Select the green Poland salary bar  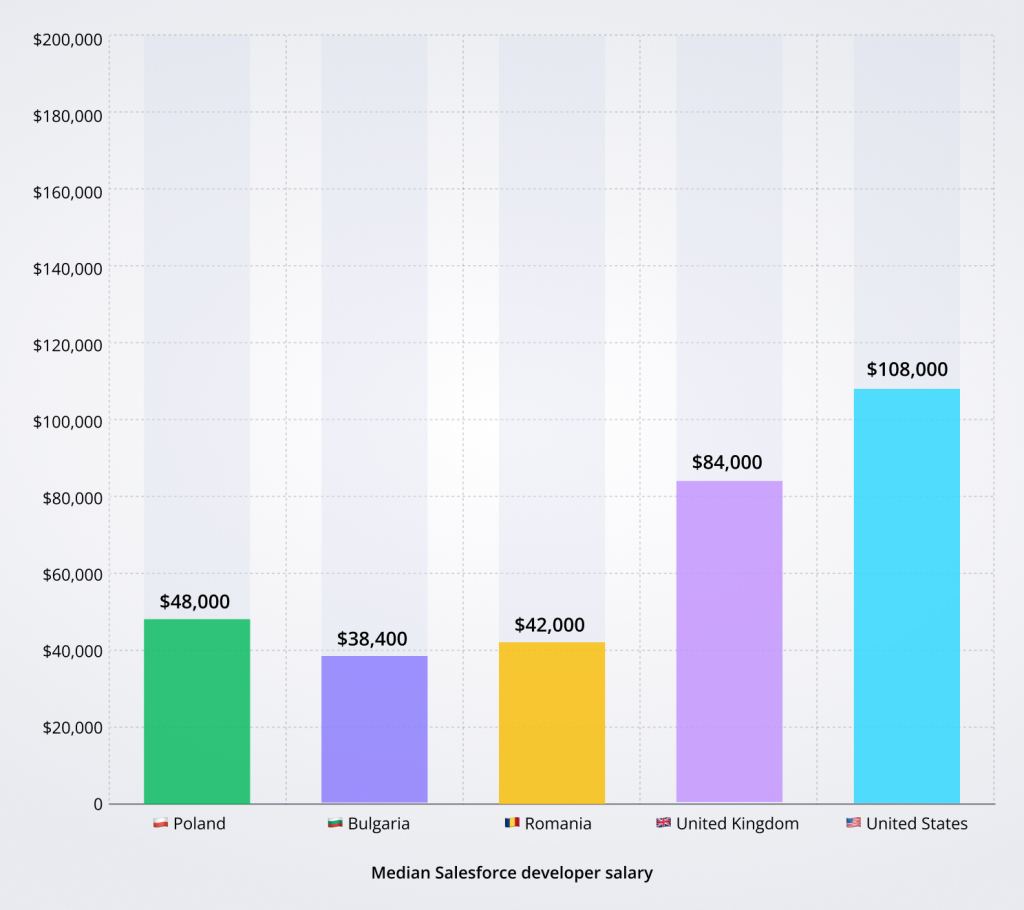(x=197, y=711)
